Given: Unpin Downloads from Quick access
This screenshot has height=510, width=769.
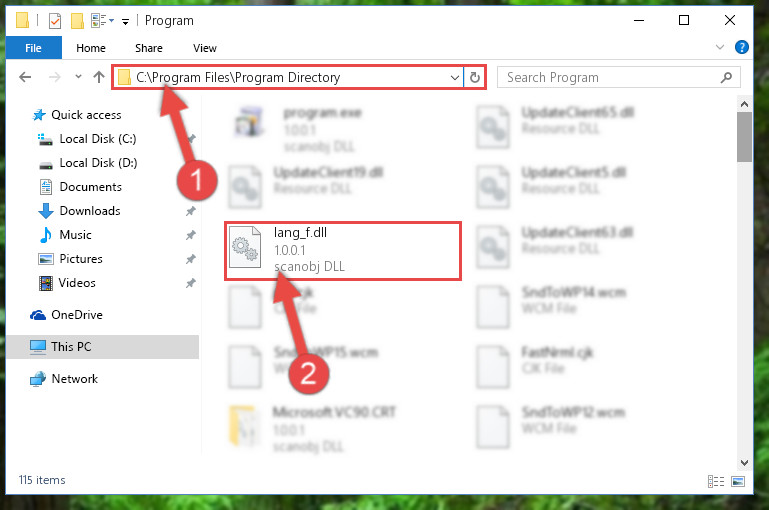Looking at the screenshot, I should tap(190, 211).
